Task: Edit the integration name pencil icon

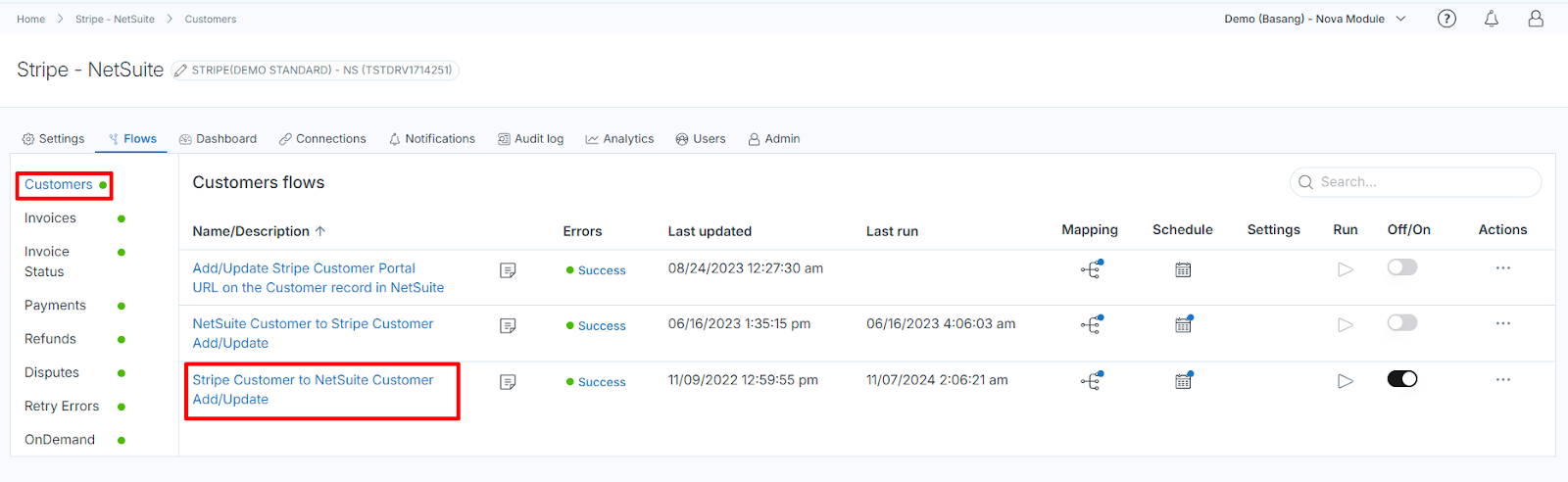Action: [180, 71]
